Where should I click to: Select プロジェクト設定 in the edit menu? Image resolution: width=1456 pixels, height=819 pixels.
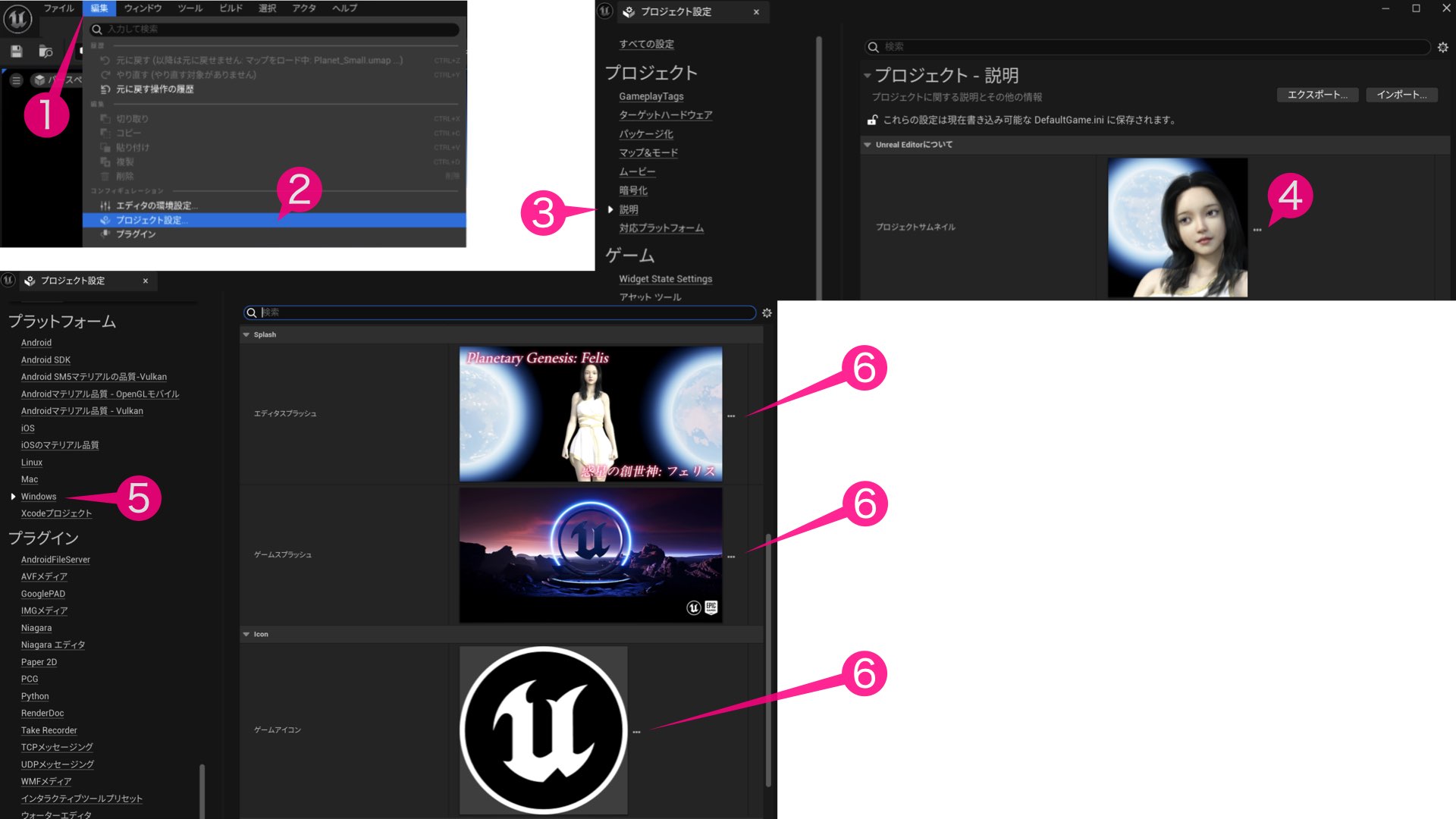coord(275,220)
